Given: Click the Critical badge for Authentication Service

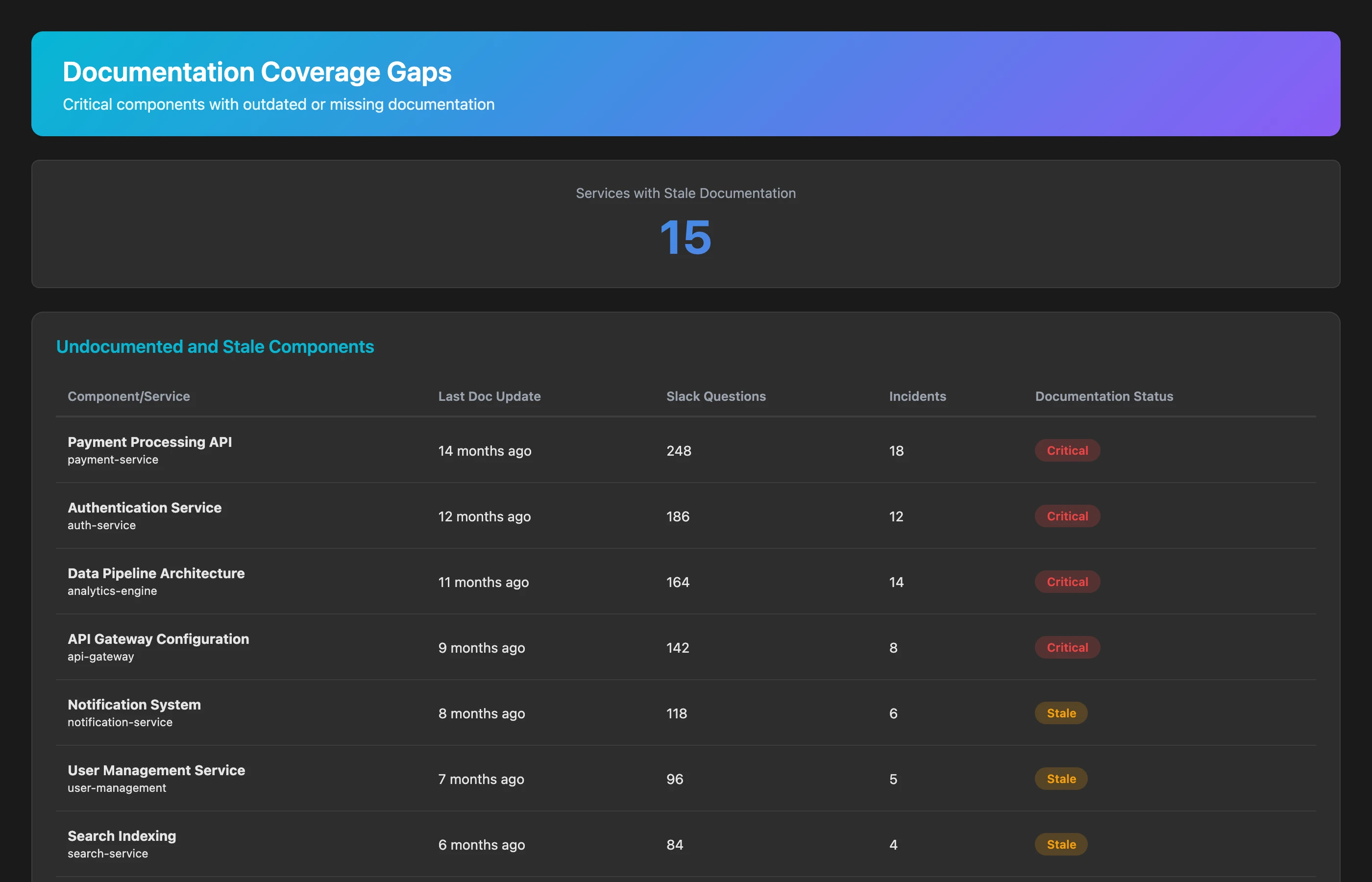Looking at the screenshot, I should pyautogui.click(x=1067, y=516).
